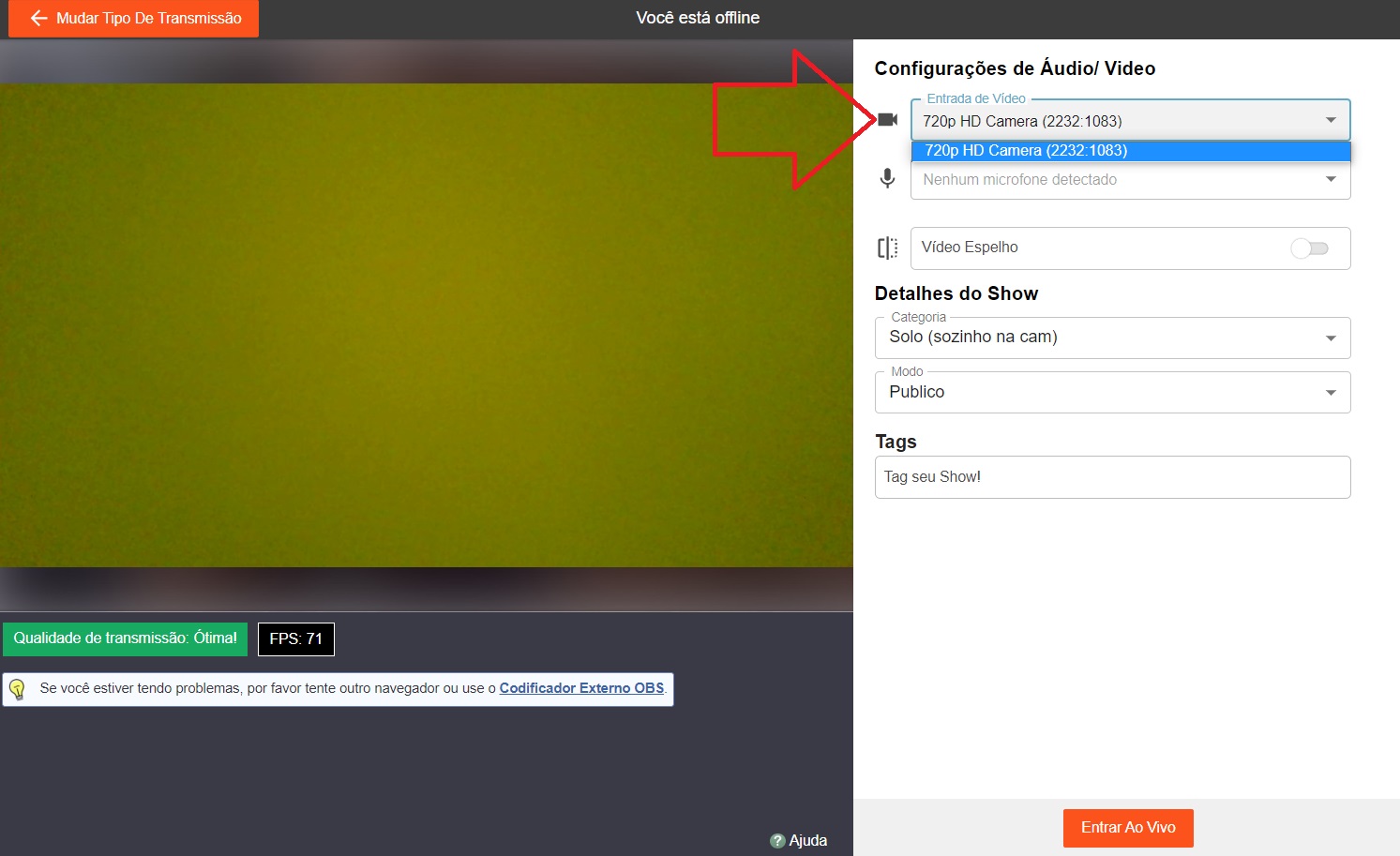1400x856 pixels.
Task: Click Mudar Tipo De Transmissão button
Action: tap(134, 19)
